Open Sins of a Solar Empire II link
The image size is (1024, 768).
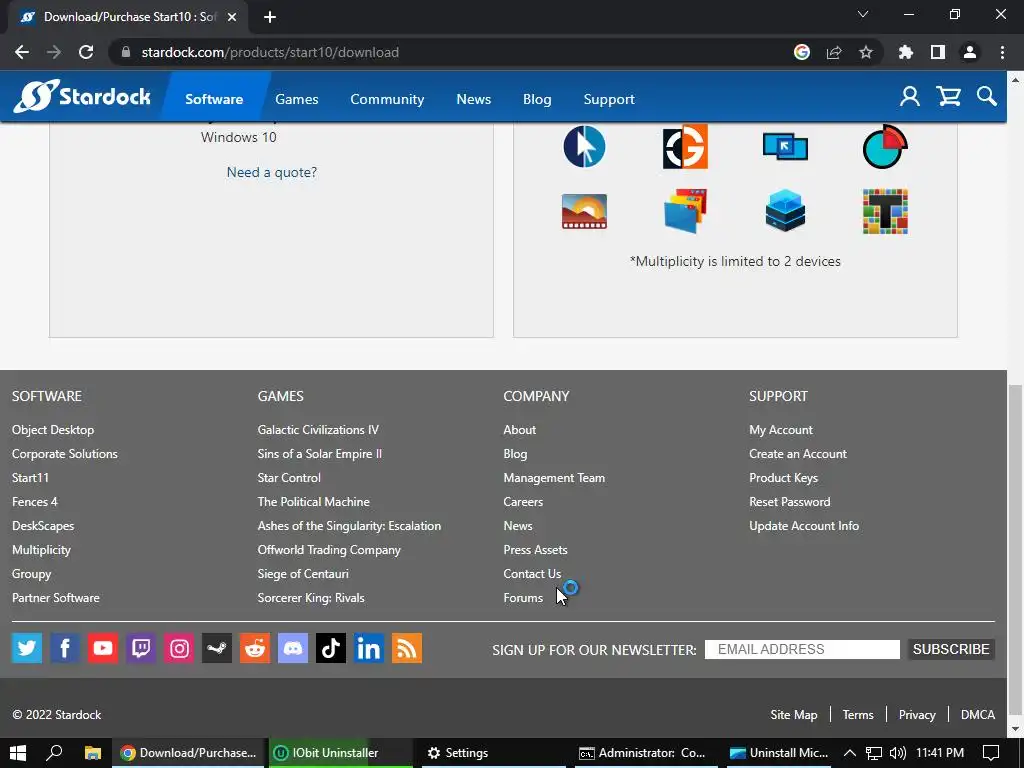pyautogui.click(x=319, y=454)
